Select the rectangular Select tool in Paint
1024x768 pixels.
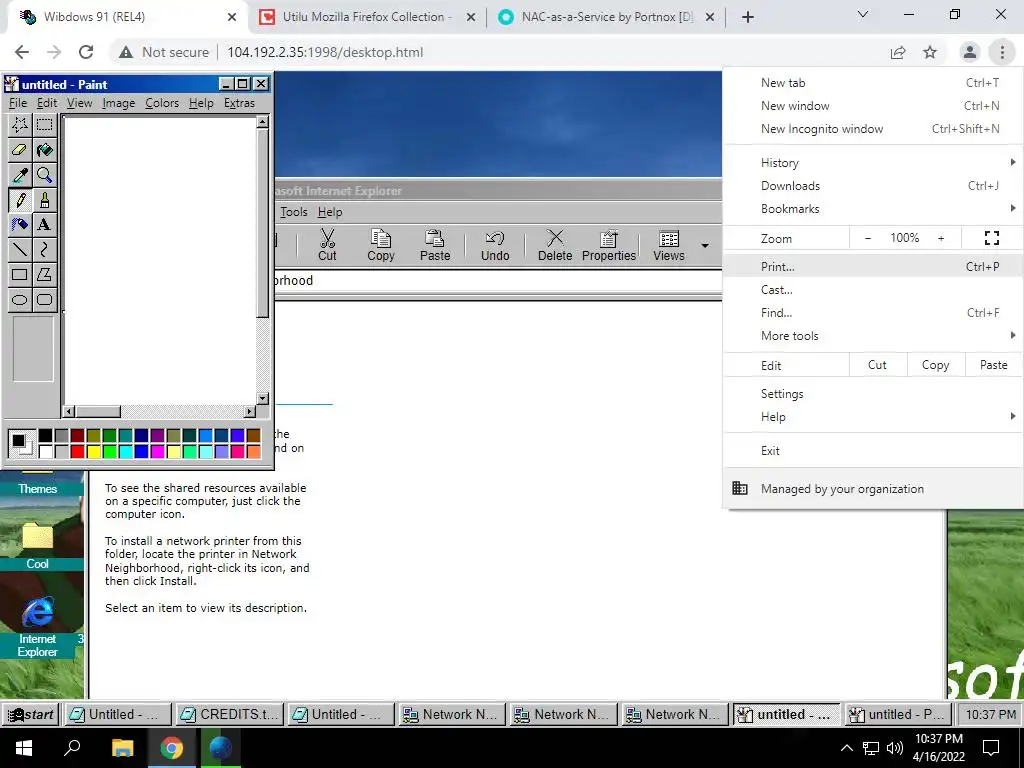coord(44,124)
